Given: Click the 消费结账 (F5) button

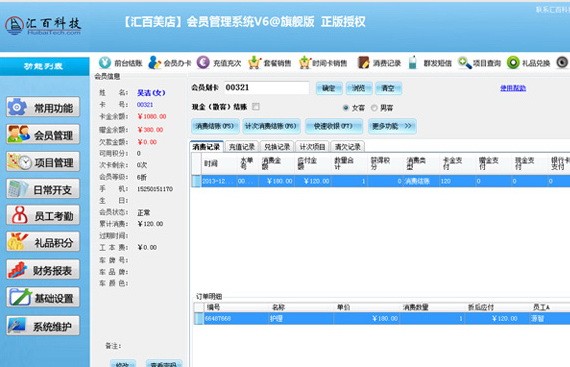Looking at the screenshot, I should tap(215, 126).
